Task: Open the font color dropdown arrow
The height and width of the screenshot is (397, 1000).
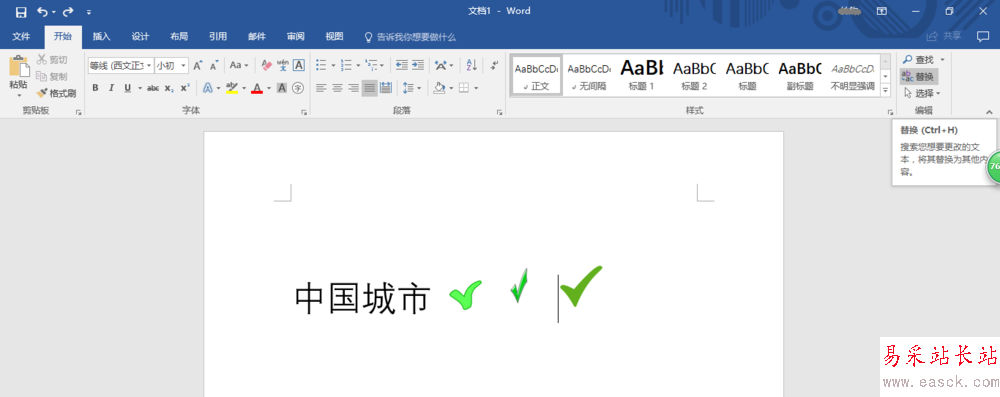Action: (268, 88)
